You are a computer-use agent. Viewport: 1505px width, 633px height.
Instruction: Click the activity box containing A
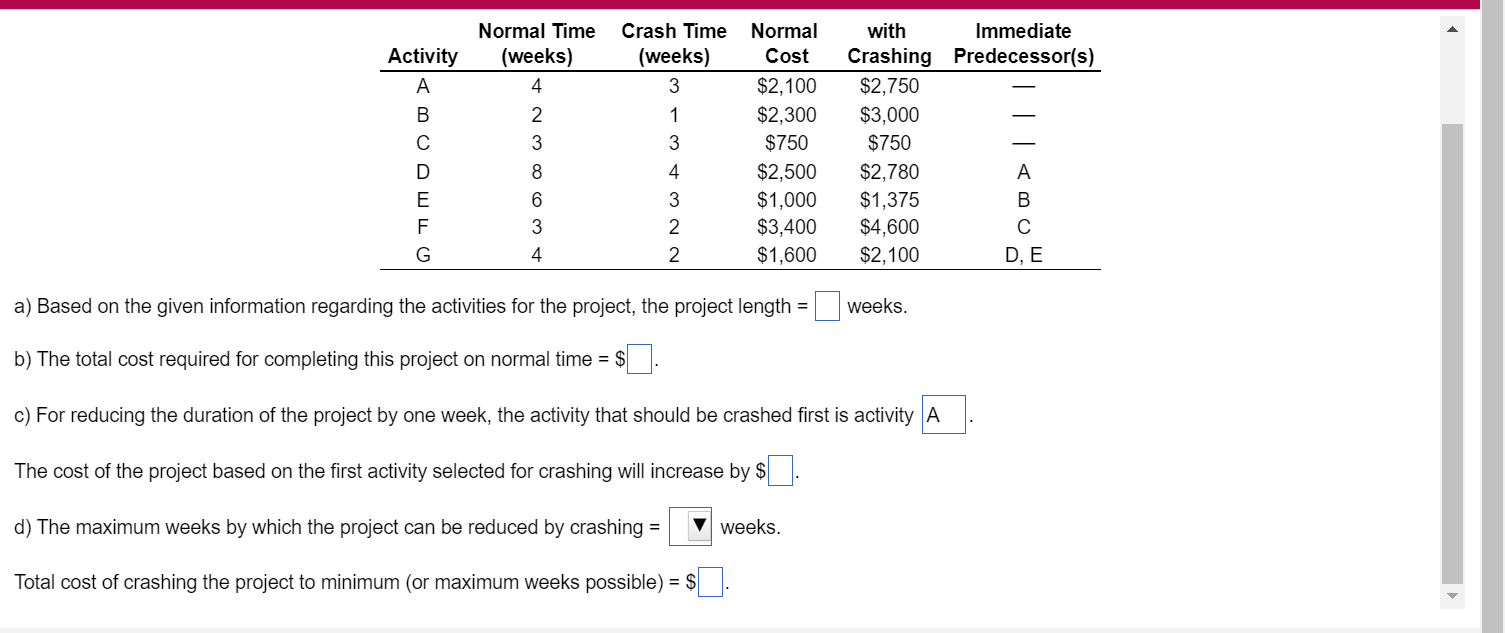pyautogui.click(x=942, y=413)
